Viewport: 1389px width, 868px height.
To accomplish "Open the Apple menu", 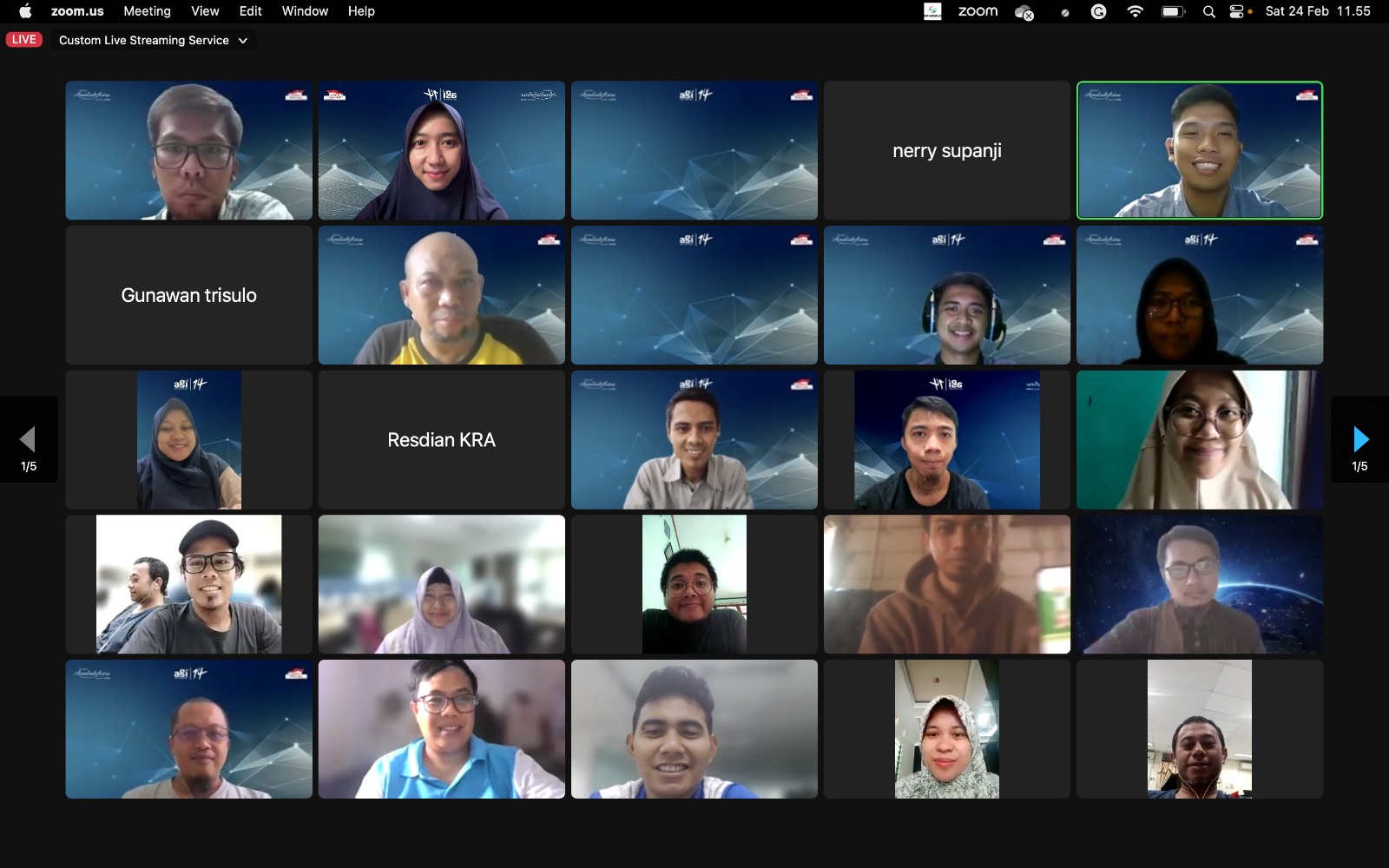I will (25, 11).
